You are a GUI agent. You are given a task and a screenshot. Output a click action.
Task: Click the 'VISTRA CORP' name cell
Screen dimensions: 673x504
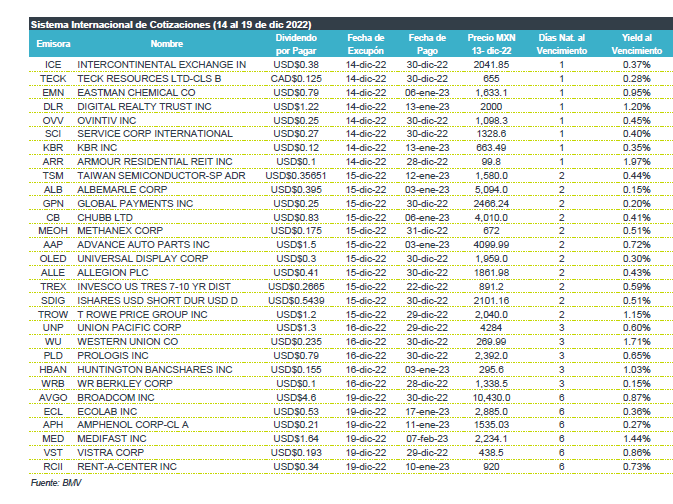(x=111, y=453)
